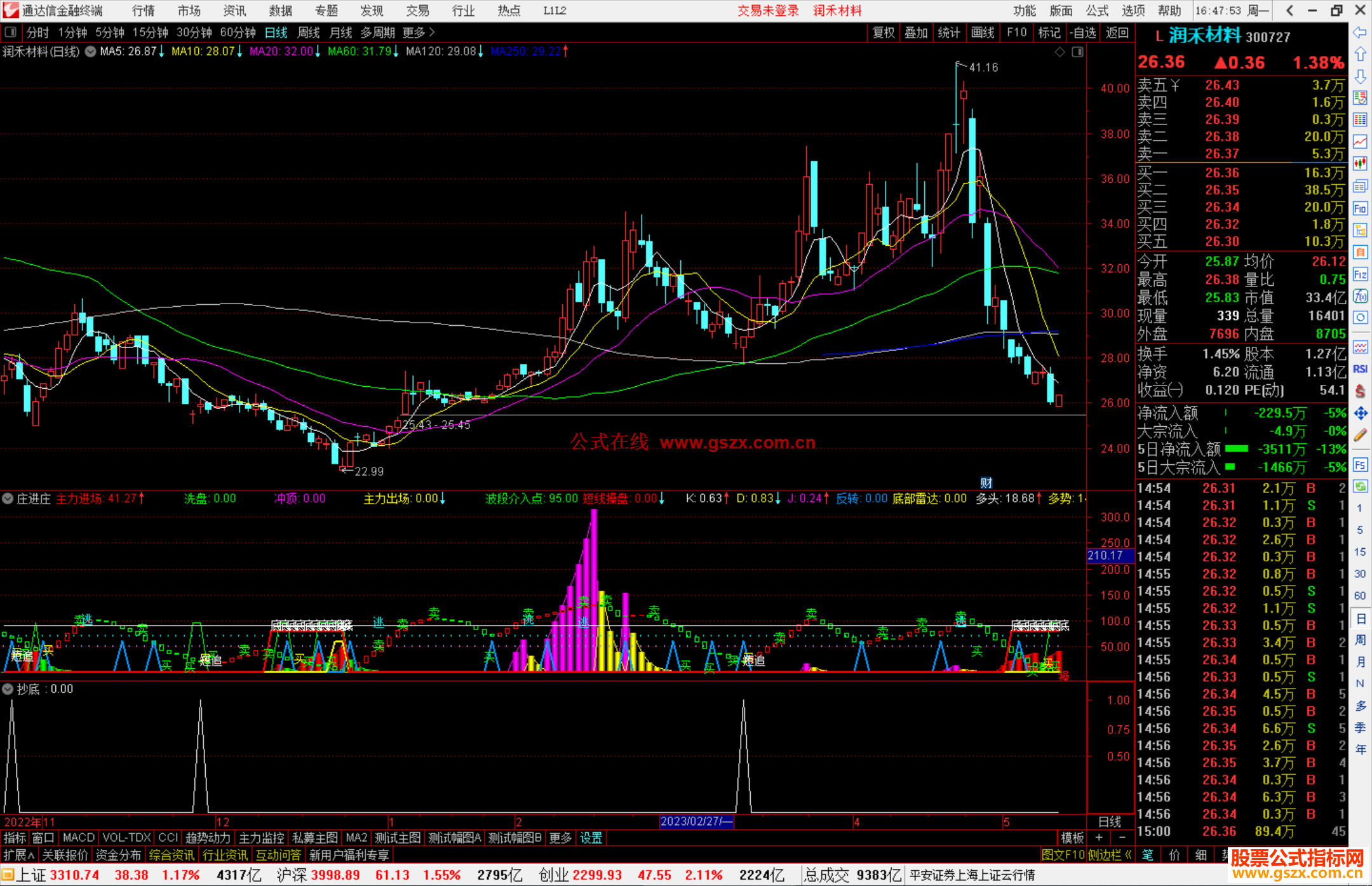The height and width of the screenshot is (886, 1372).
Task: Click the RSI indicator sidebar icon
Action: [x=1360, y=369]
